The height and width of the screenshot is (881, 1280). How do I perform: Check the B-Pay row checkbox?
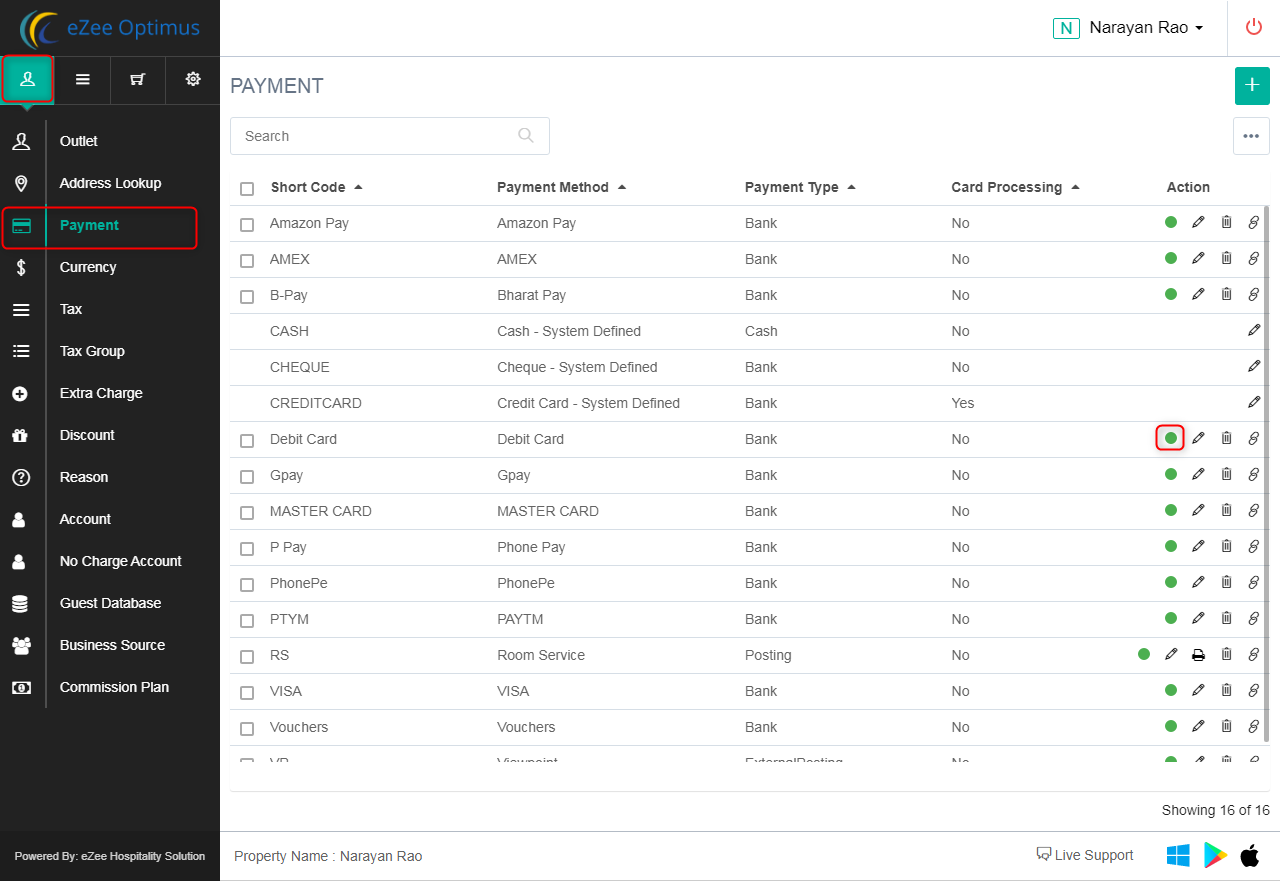pos(247,296)
